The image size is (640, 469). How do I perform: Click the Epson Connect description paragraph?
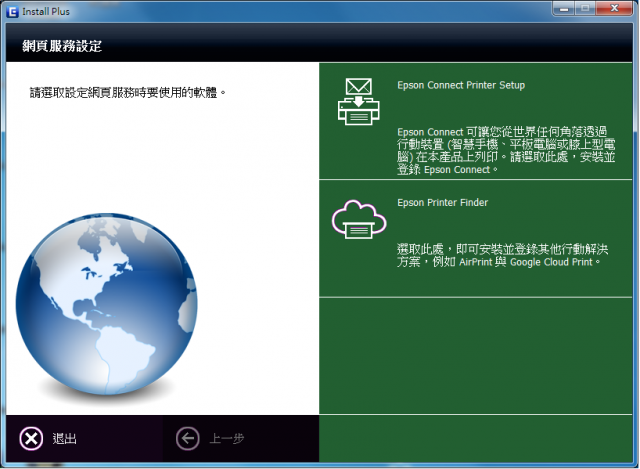click(x=506, y=151)
